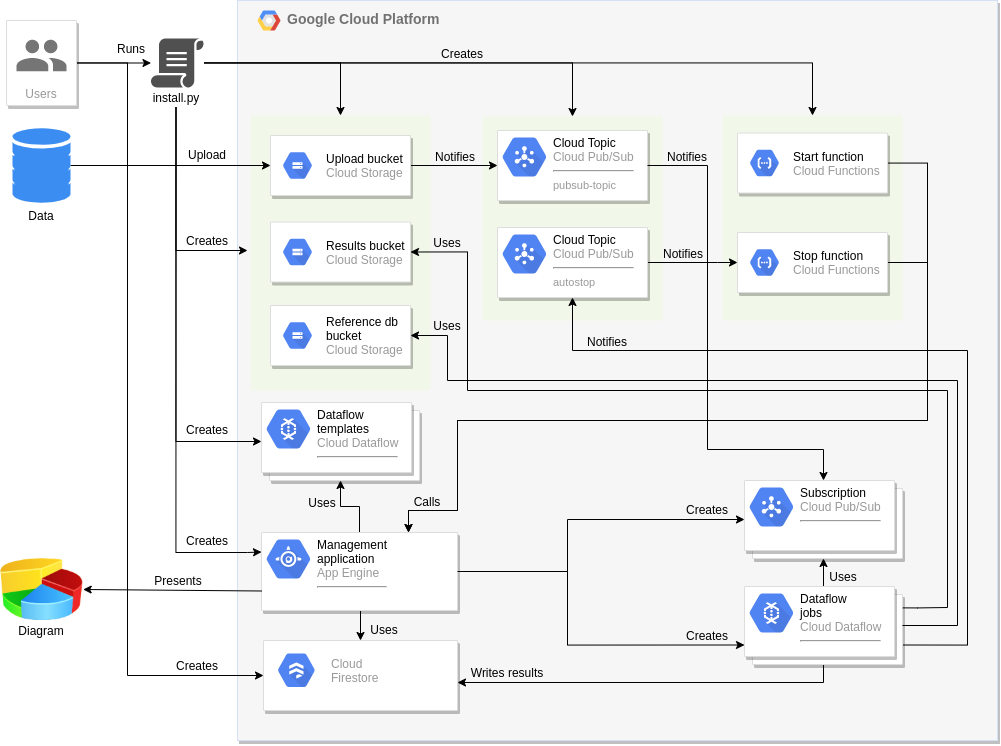This screenshot has width=1001, height=746.
Task: Click the Users caption text
Action: click(41, 94)
